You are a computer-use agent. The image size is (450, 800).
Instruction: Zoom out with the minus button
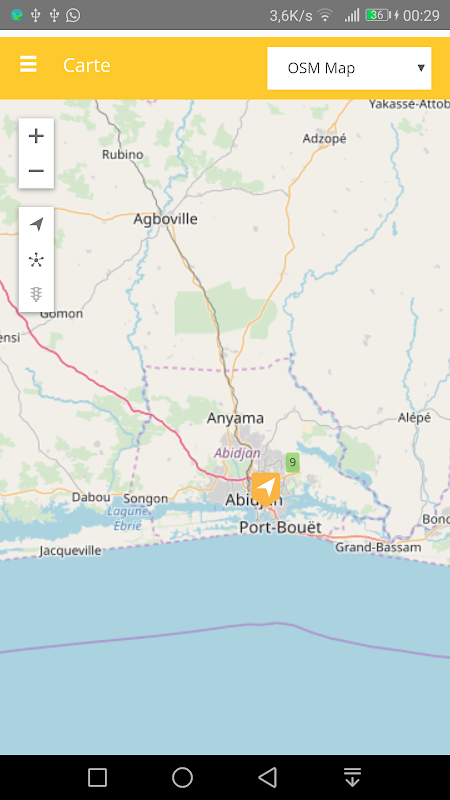pos(36,170)
